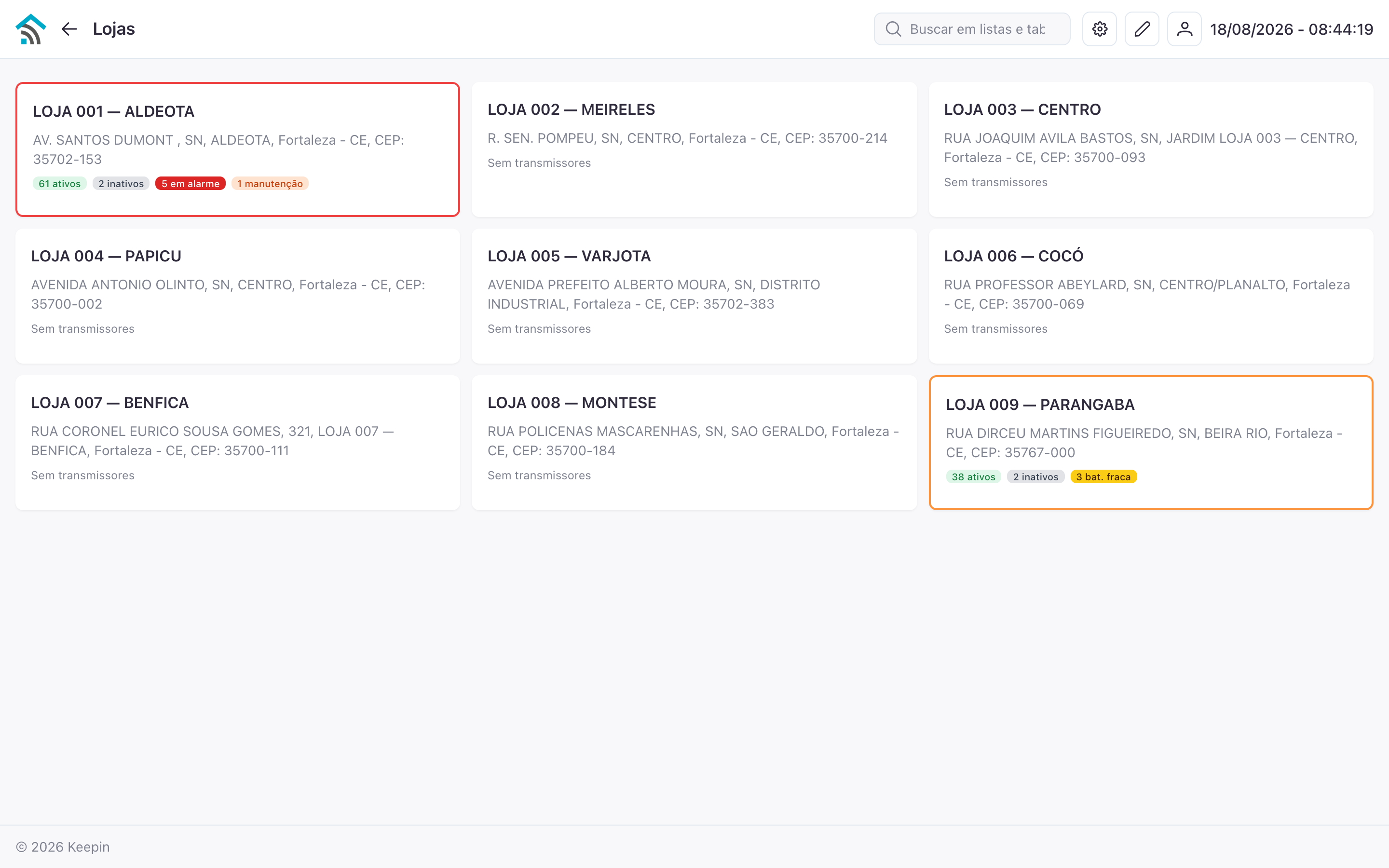Click the pencil edit icon
This screenshot has height=868, width=1389.
[x=1142, y=29]
